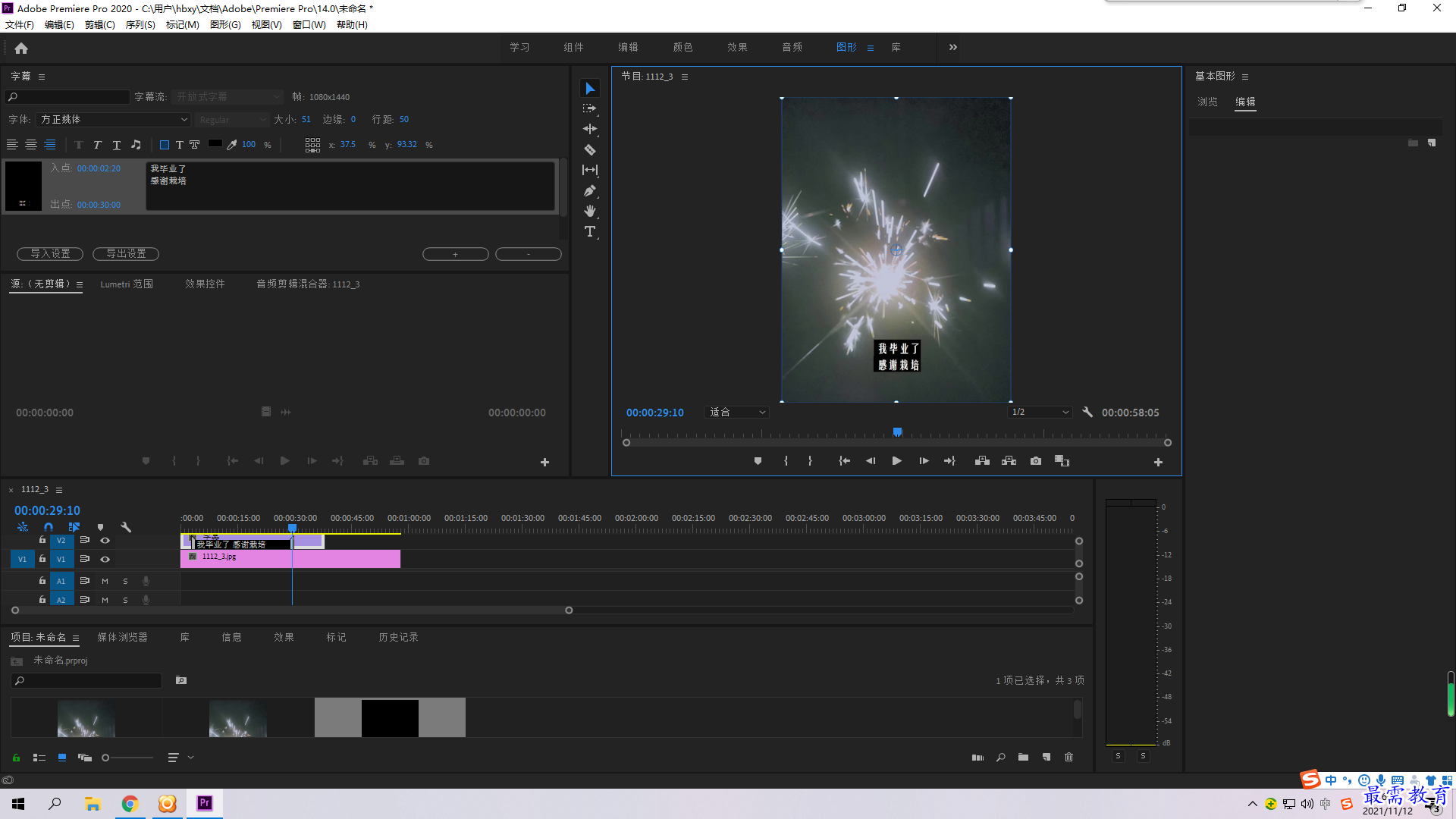Viewport: 1456px width, 819px height.
Task: Toggle Snap magnet in timeline
Action: [49, 527]
